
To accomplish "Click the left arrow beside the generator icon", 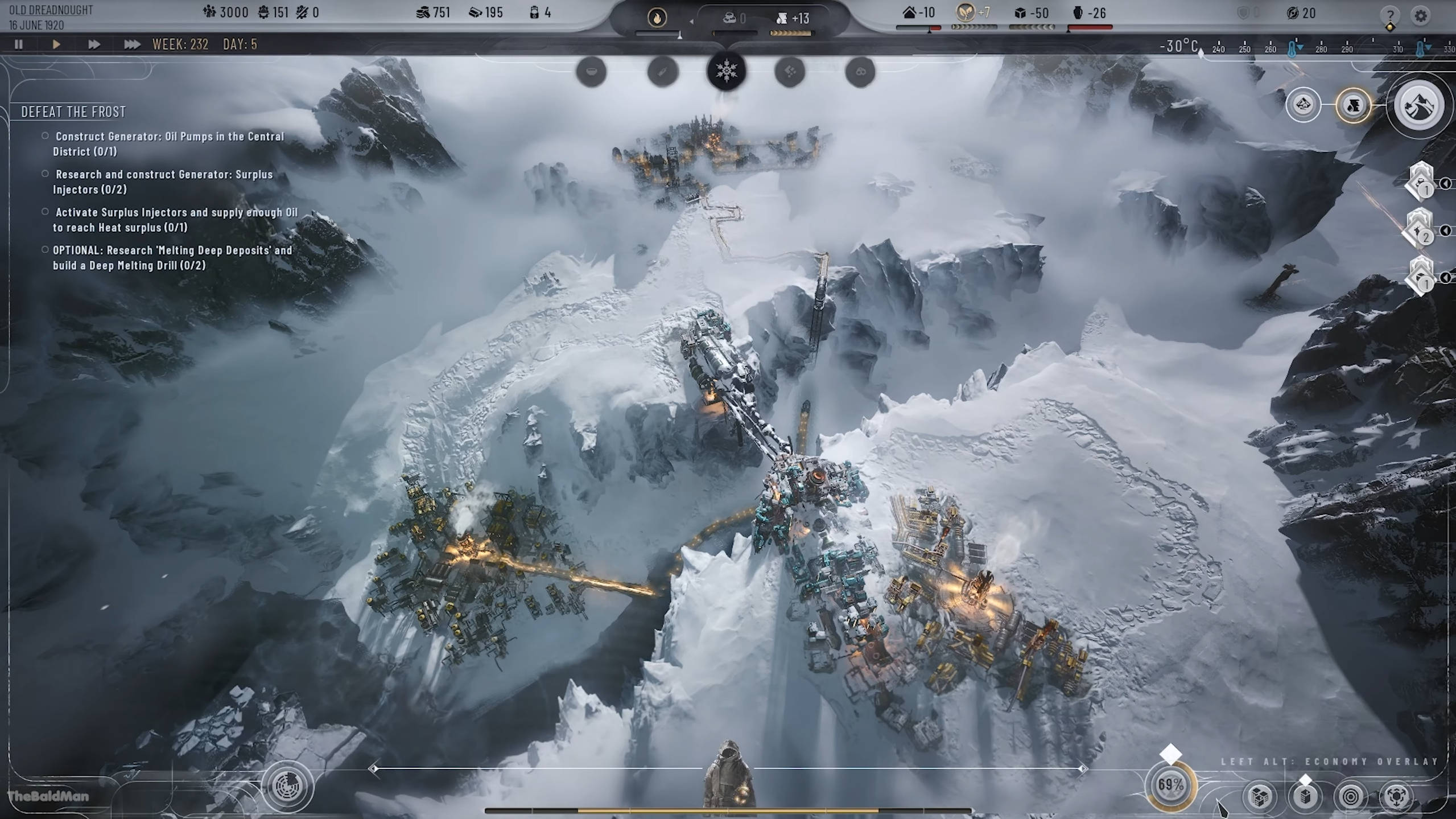I will pos(691,22).
